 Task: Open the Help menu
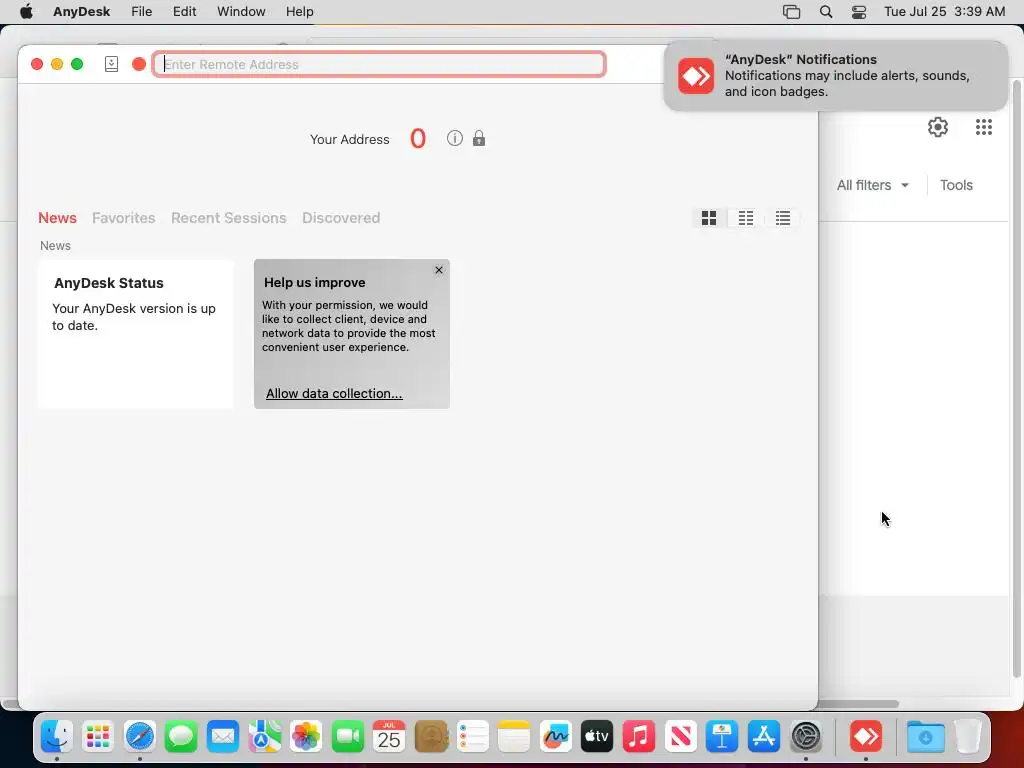(x=300, y=12)
